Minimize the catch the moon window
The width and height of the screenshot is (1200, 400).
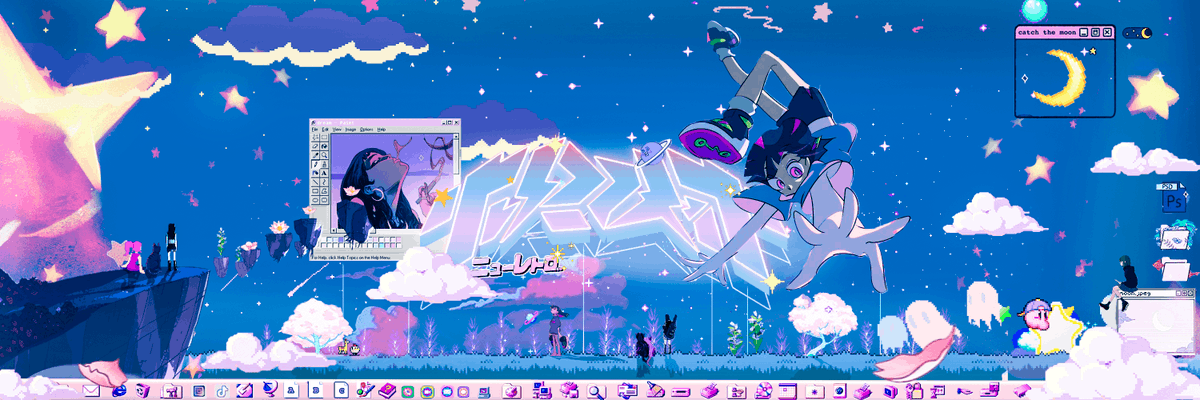tap(1082, 32)
